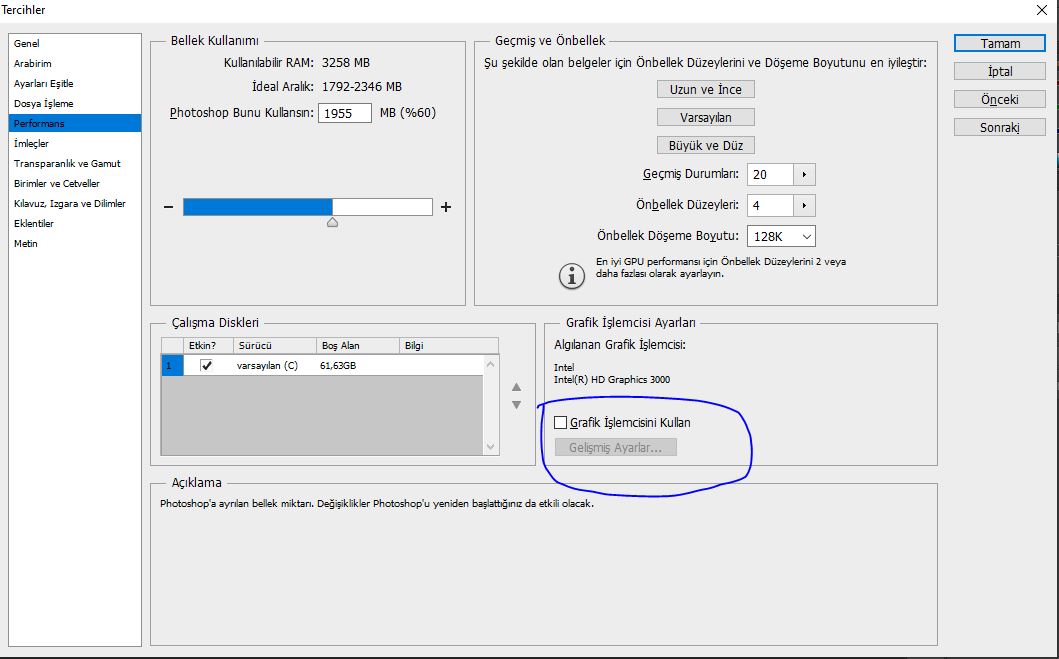
Task: Click the minus icon beside memory slider
Action: tap(170, 207)
